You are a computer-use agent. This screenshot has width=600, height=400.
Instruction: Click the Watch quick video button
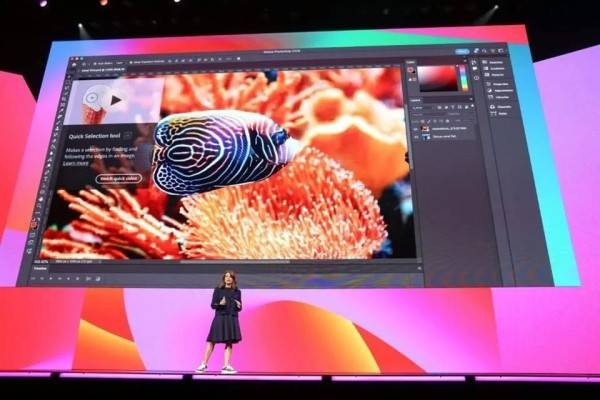(x=118, y=178)
